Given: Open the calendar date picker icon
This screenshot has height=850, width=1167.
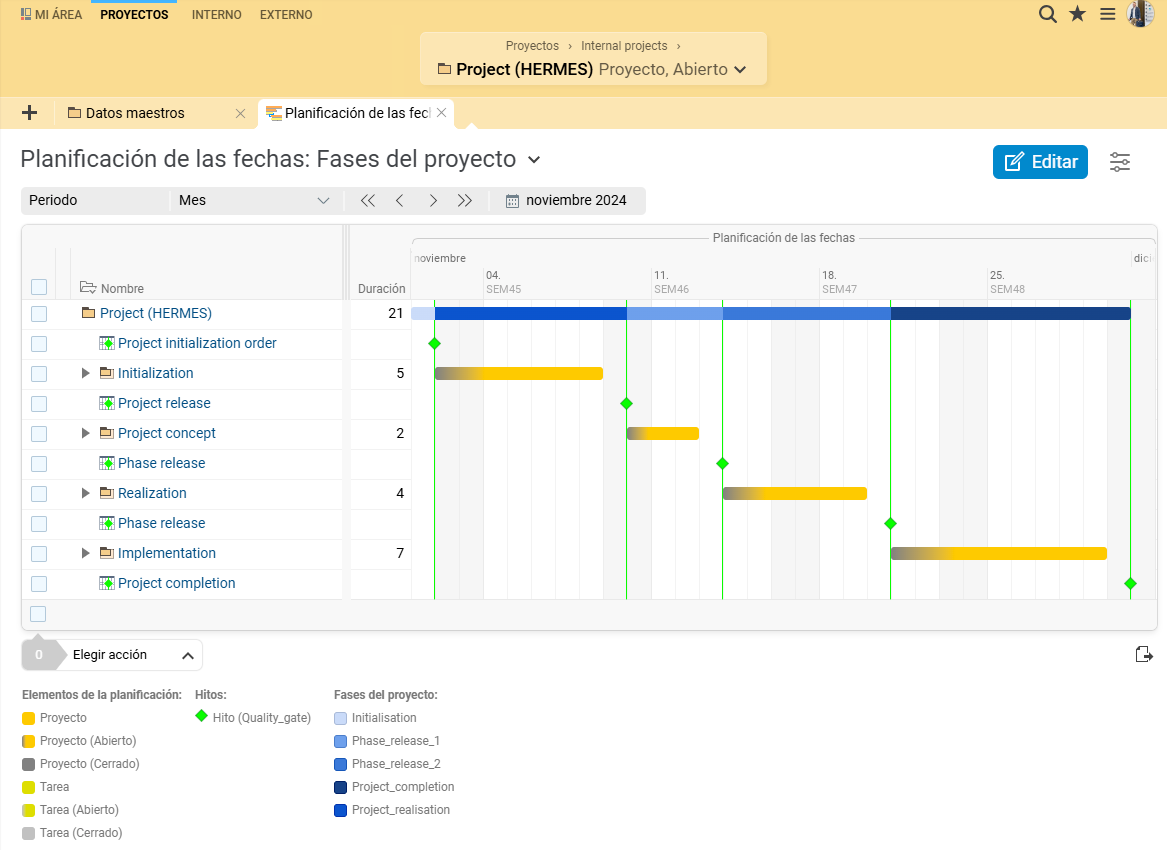Looking at the screenshot, I should coord(512,201).
